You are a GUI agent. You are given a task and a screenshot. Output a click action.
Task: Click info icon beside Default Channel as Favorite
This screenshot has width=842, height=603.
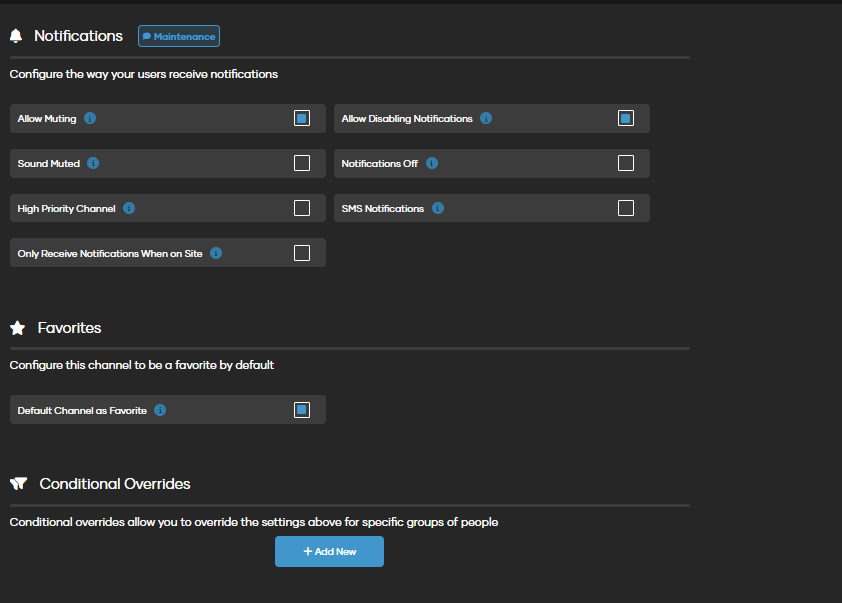pyautogui.click(x=160, y=410)
